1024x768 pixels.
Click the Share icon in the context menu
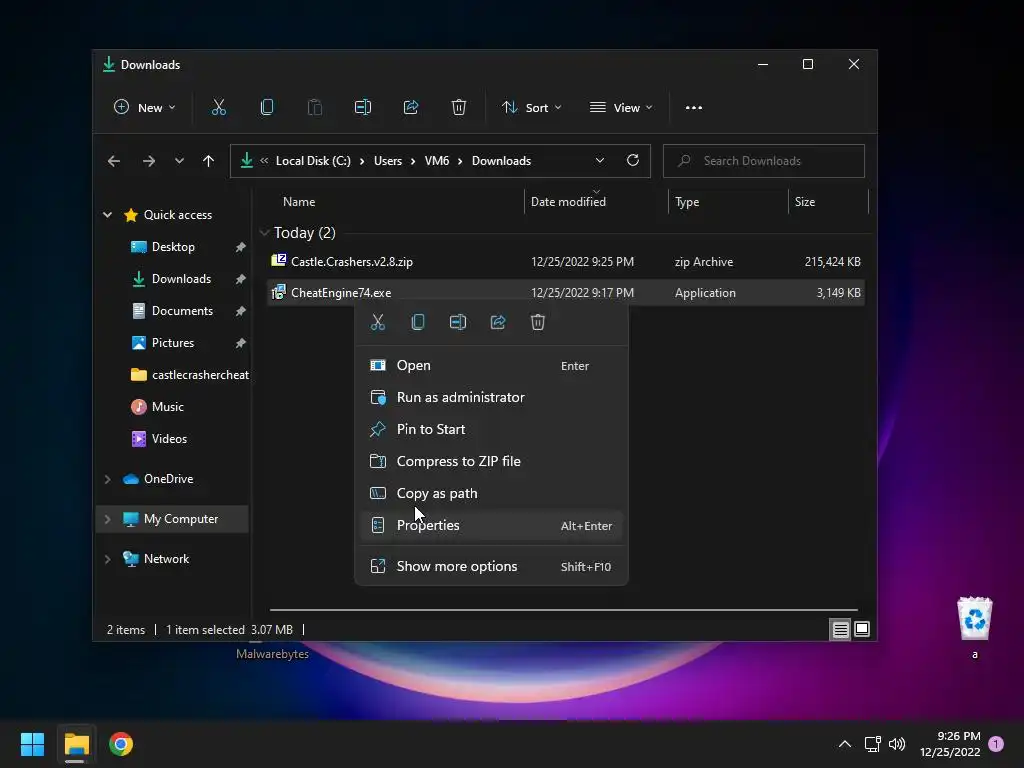coord(498,322)
